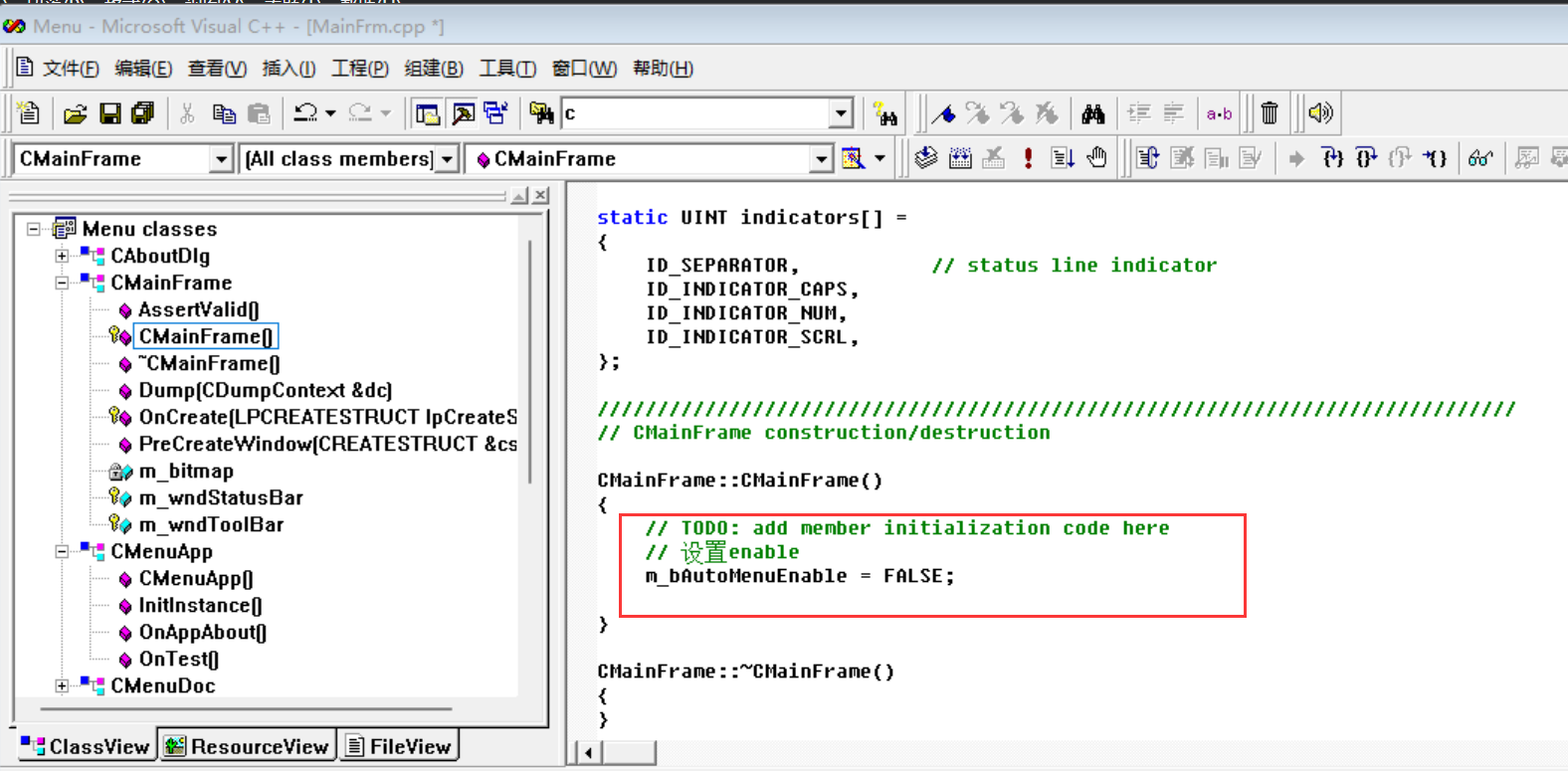Screen dimensions: 1568x771
Task: Start debugging with the Go icon
Action: [x=1063, y=157]
